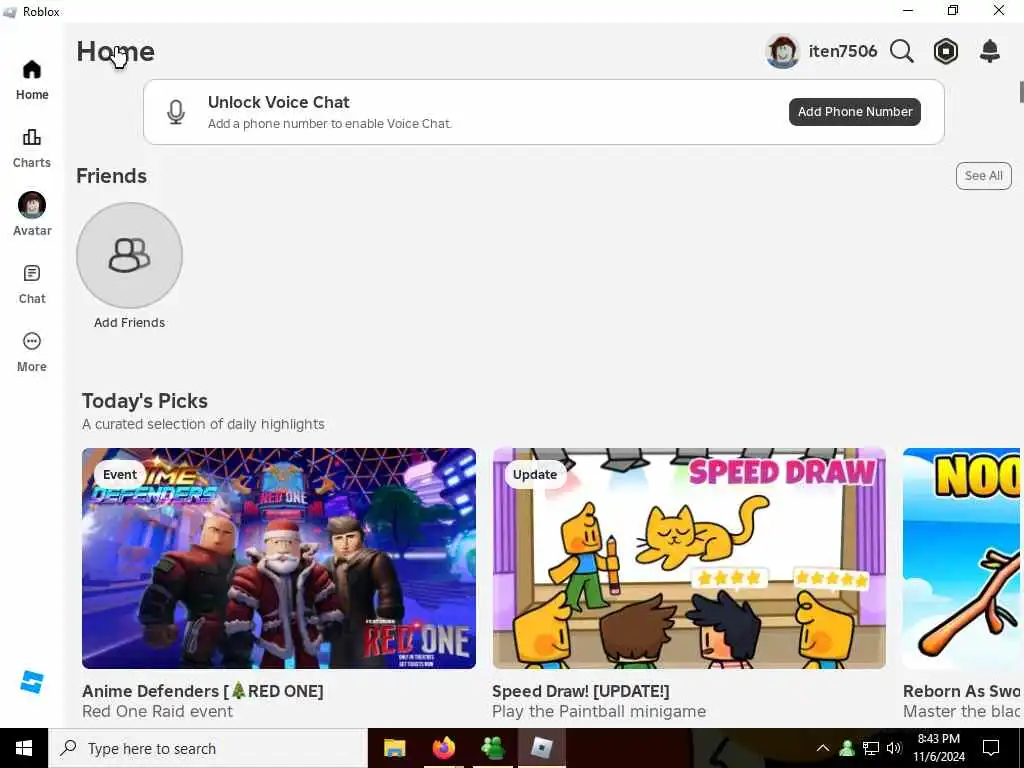Click the Add Friends circle icon

pyautogui.click(x=129, y=255)
